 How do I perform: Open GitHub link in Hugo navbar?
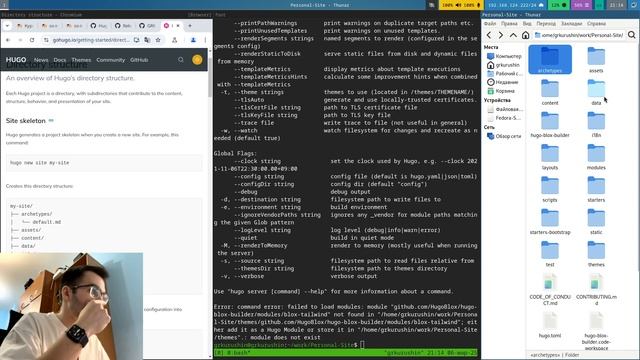139,60
